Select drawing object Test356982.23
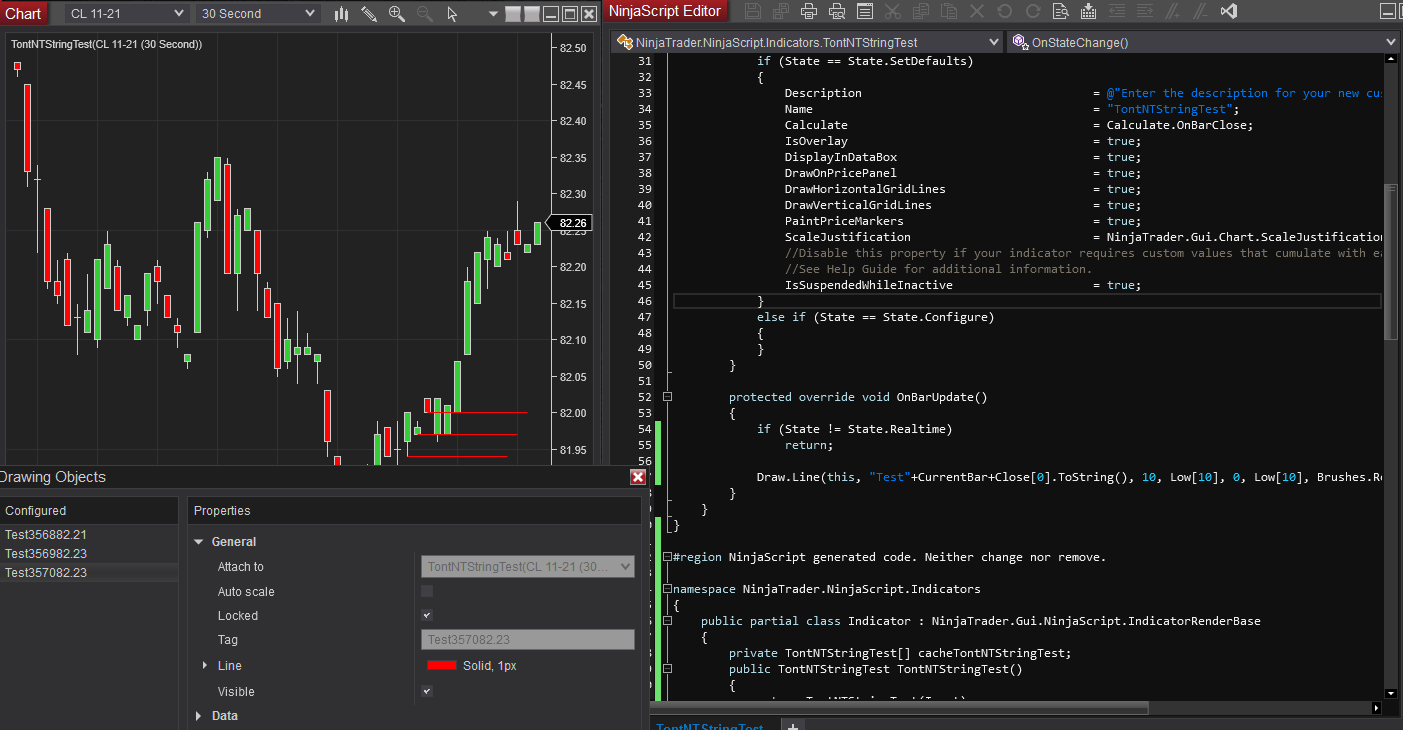The height and width of the screenshot is (730, 1403). coord(89,554)
